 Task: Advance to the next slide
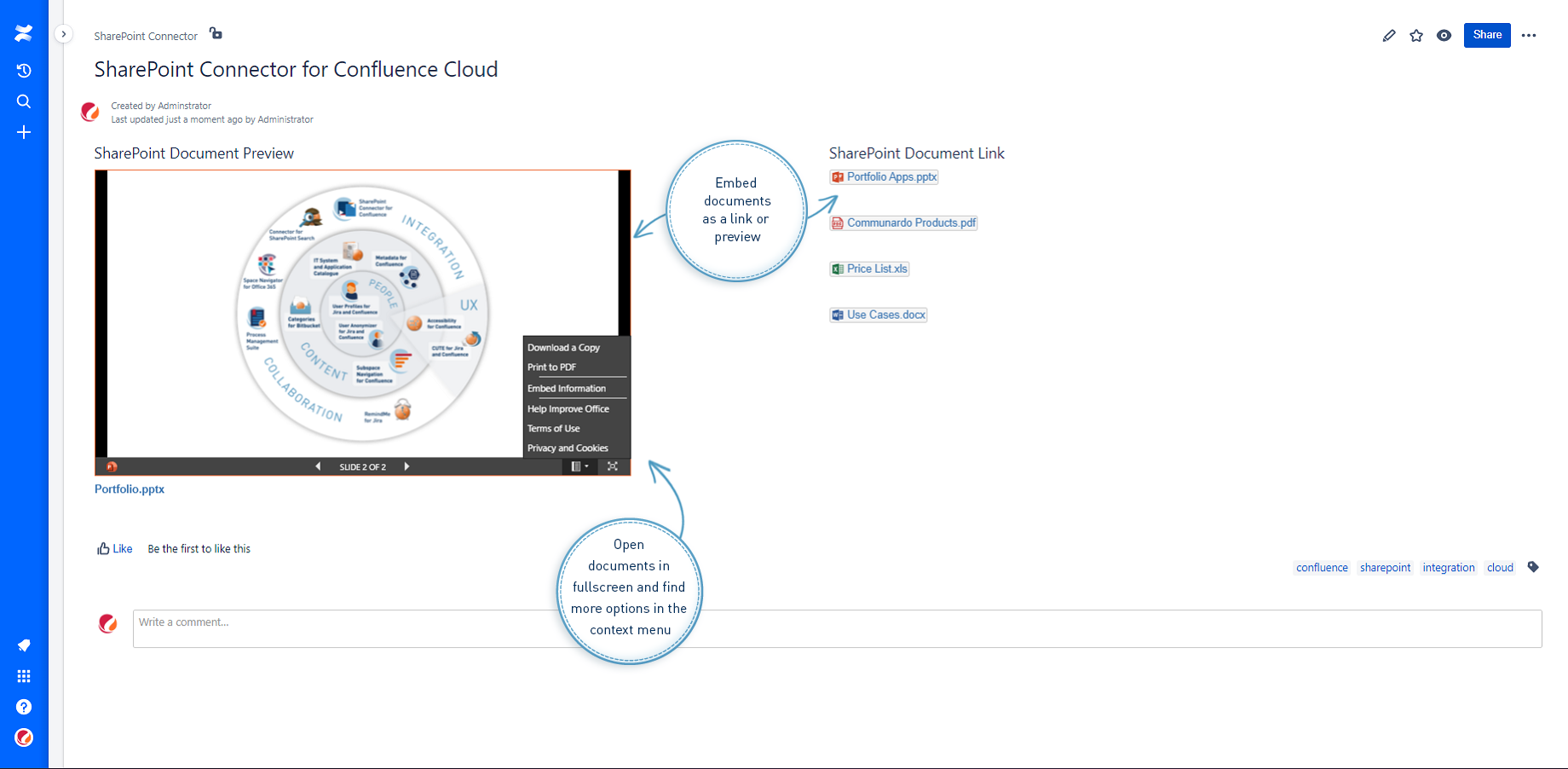(406, 466)
